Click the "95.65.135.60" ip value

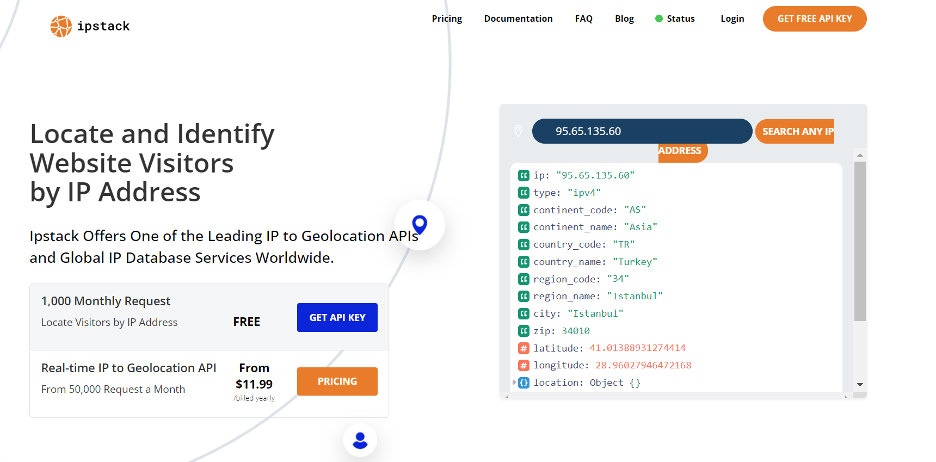click(x=595, y=175)
